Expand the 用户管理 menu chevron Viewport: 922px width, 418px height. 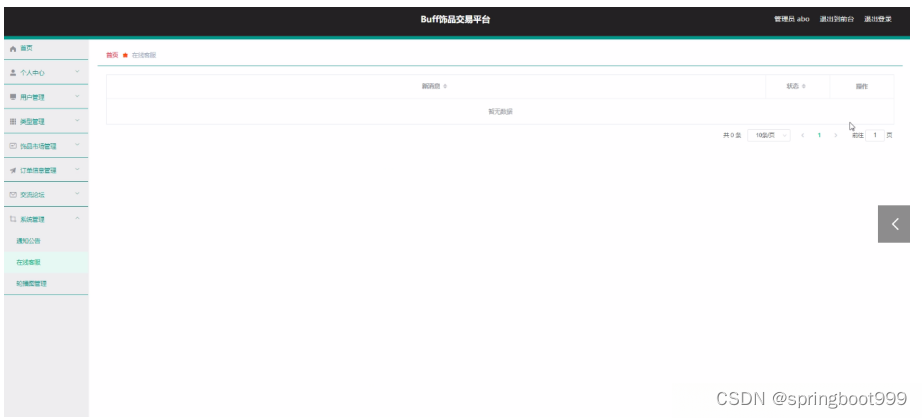(77, 96)
